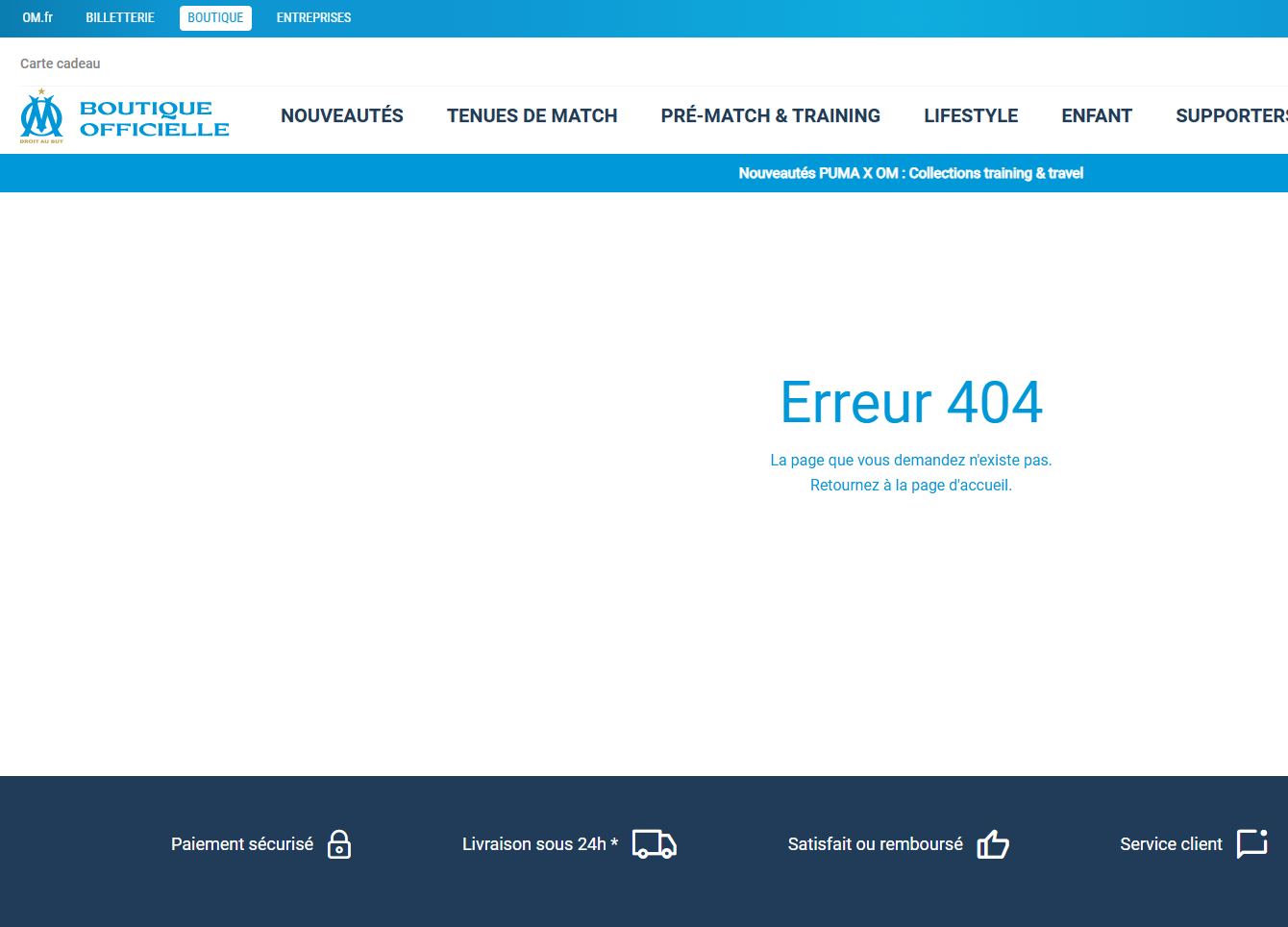Click the PUMA X OM collections banner

click(x=910, y=173)
